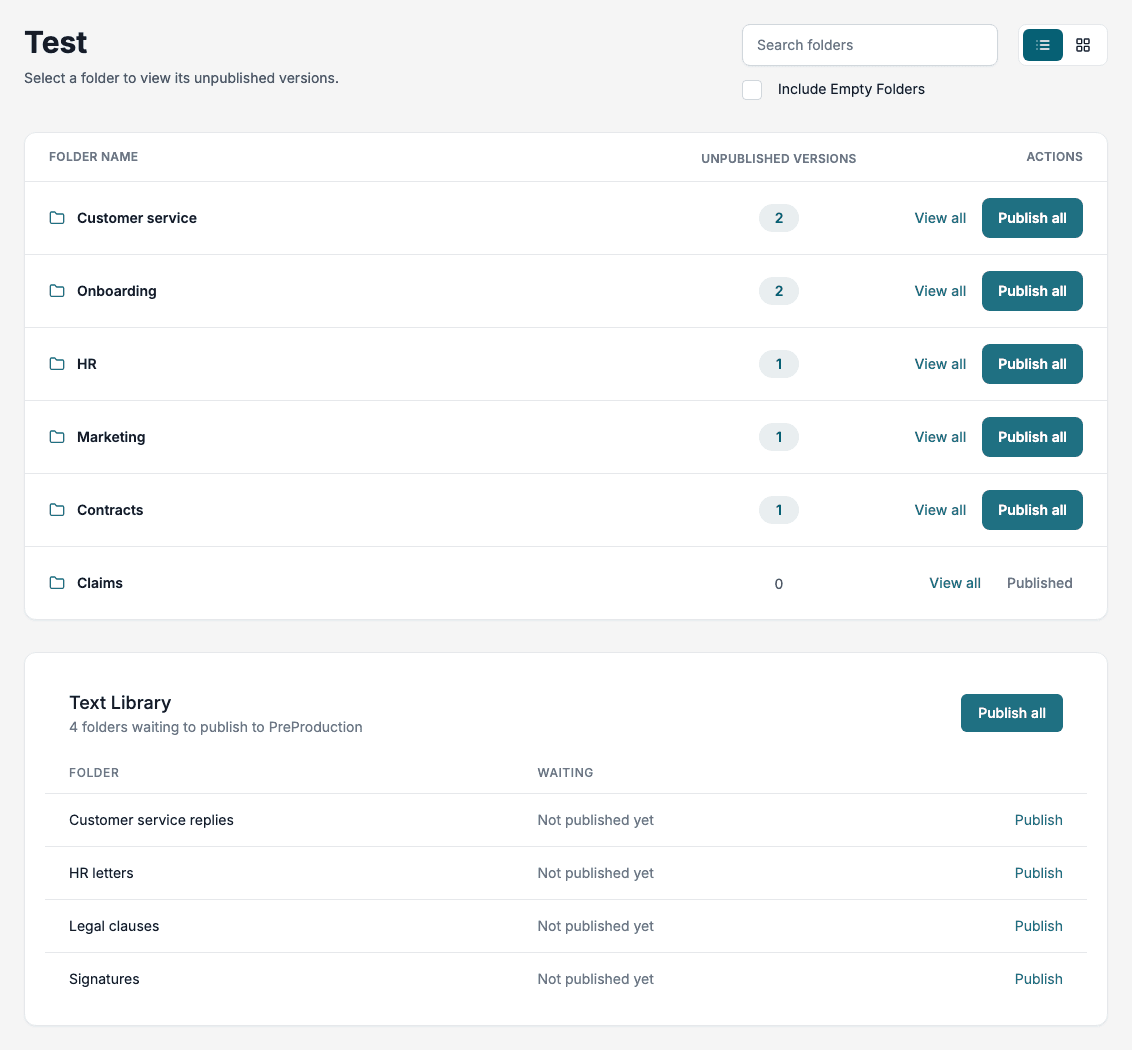Enable the Include Empty Folders checkbox
Screen dimensions: 1132x1050
tap(752, 90)
